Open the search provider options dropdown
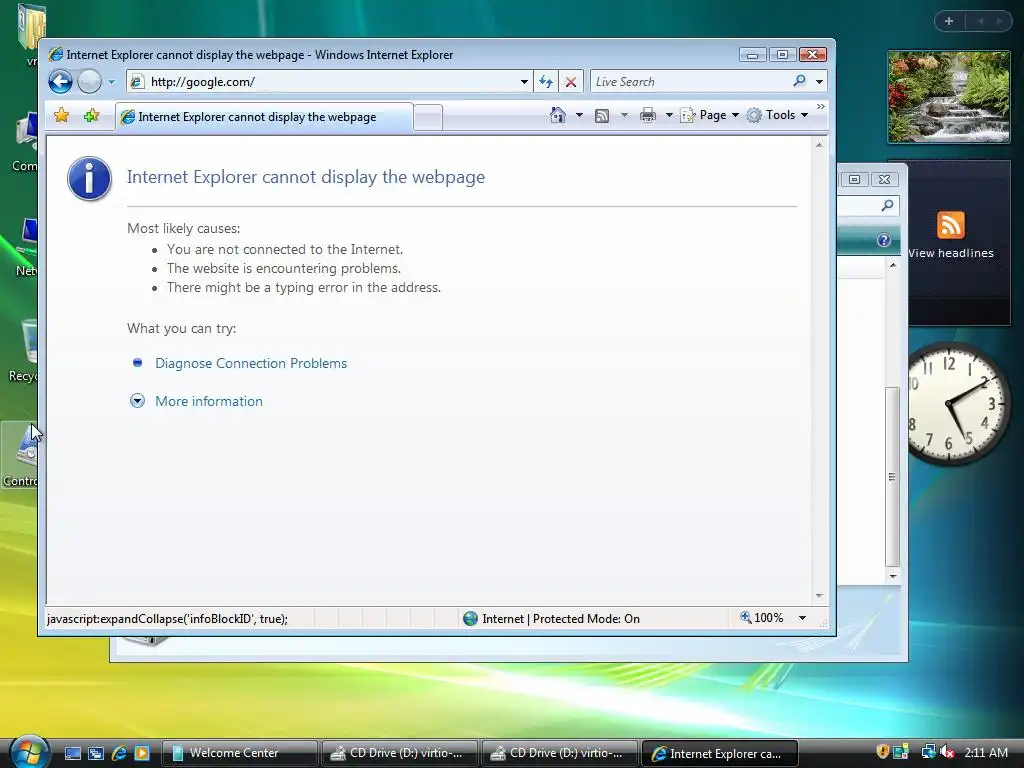 pyautogui.click(x=819, y=82)
